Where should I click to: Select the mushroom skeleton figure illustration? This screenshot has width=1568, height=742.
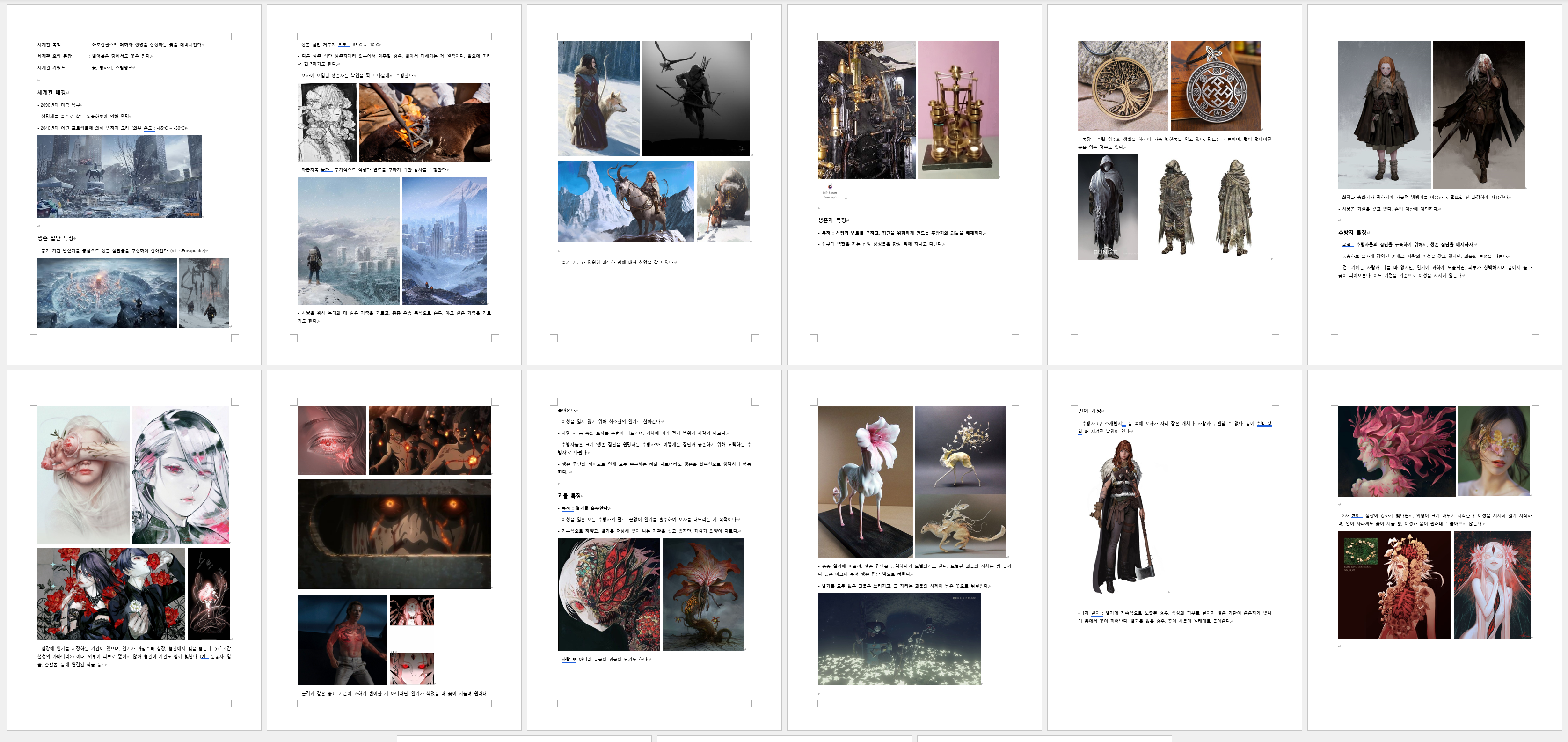pyautogui.click(x=1394, y=585)
